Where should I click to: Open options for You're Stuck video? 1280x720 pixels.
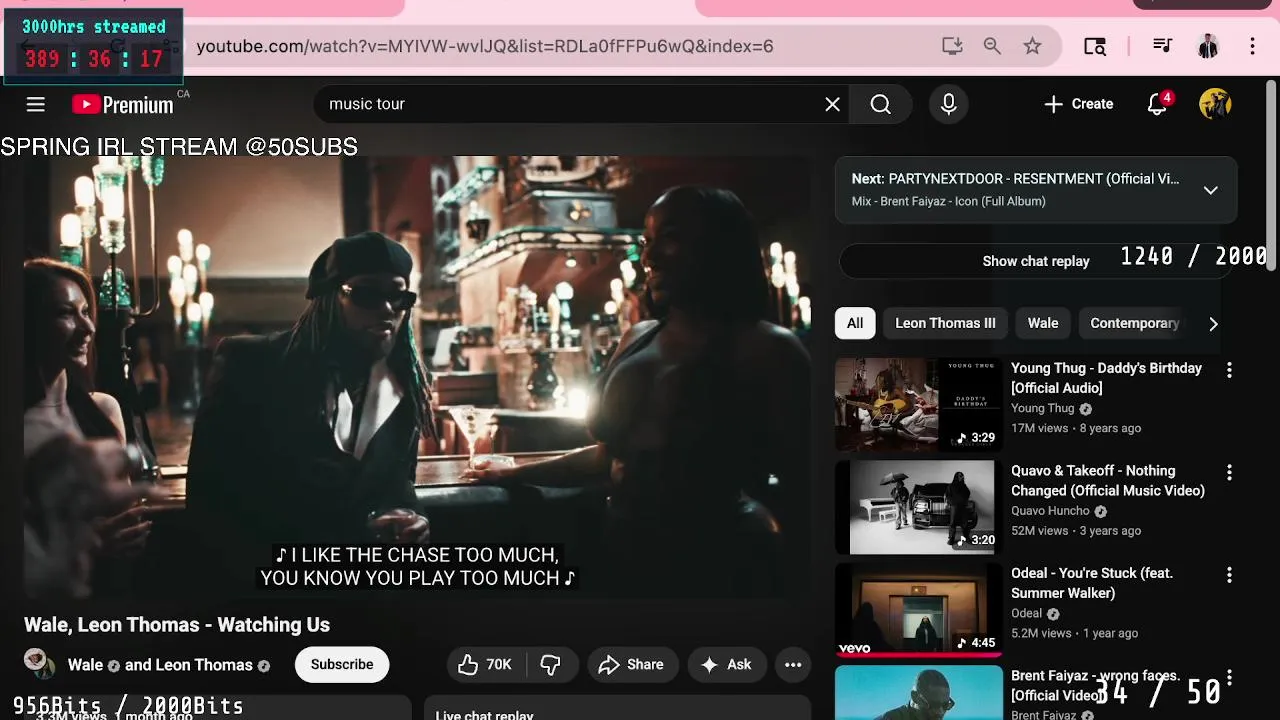1229,575
